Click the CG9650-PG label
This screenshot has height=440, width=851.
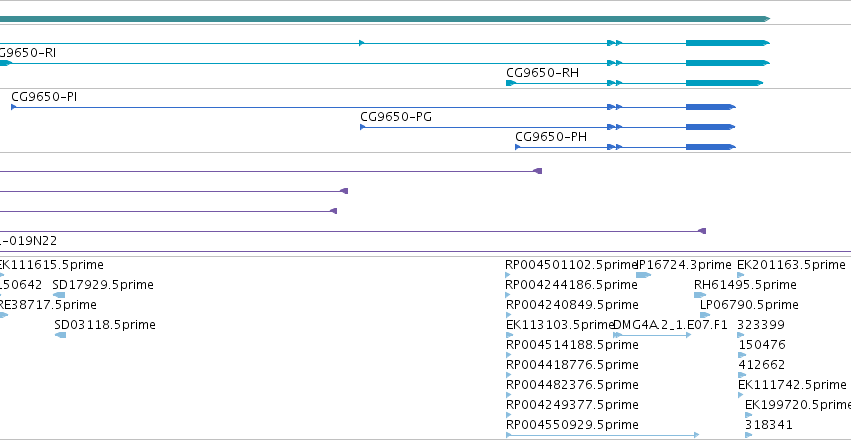(396, 117)
